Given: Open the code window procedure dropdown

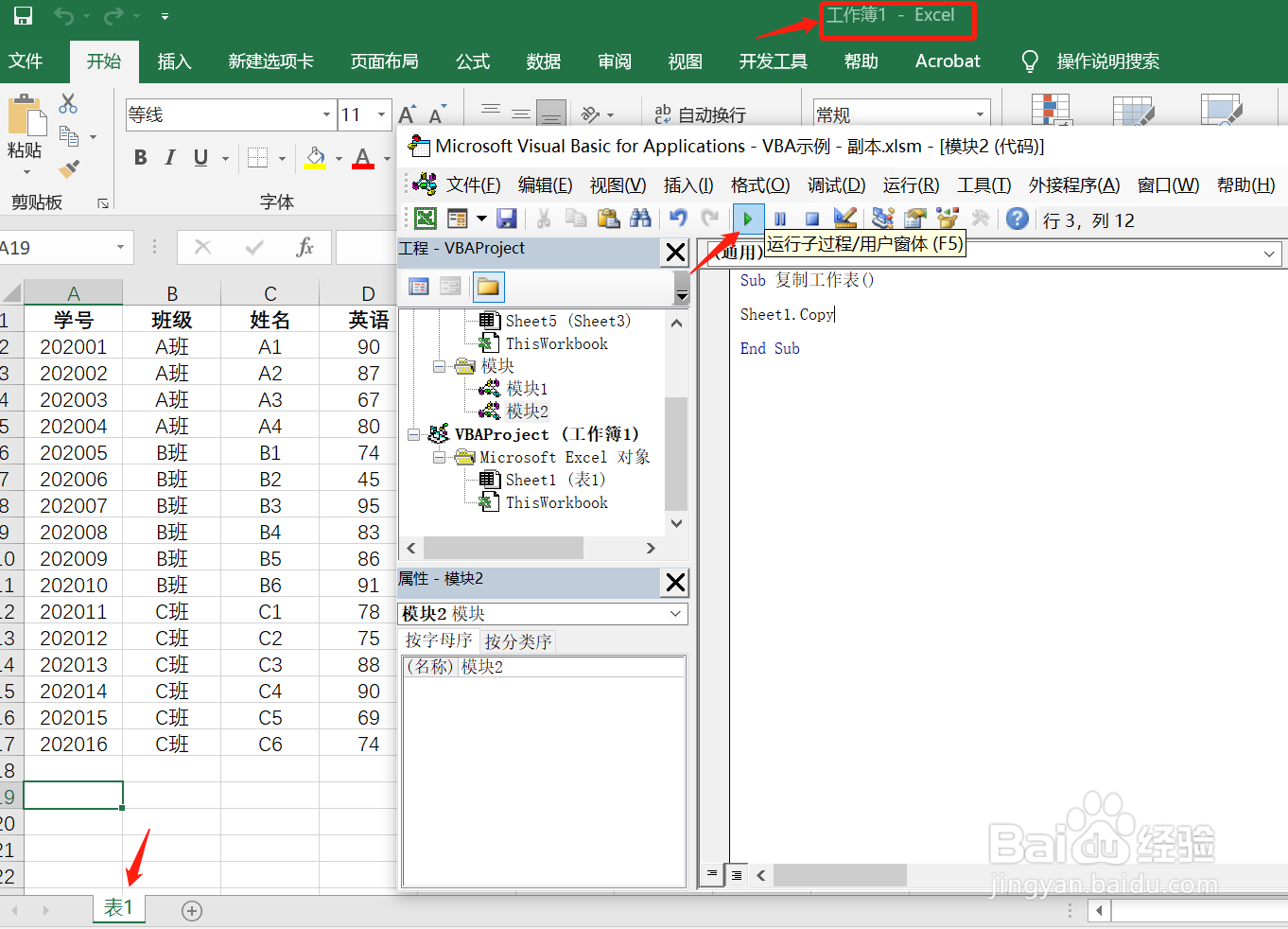Looking at the screenshot, I should tap(1270, 254).
